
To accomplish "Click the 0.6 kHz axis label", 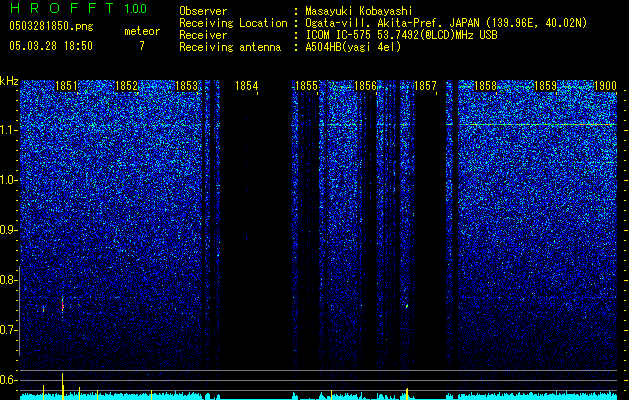I will point(8,380).
